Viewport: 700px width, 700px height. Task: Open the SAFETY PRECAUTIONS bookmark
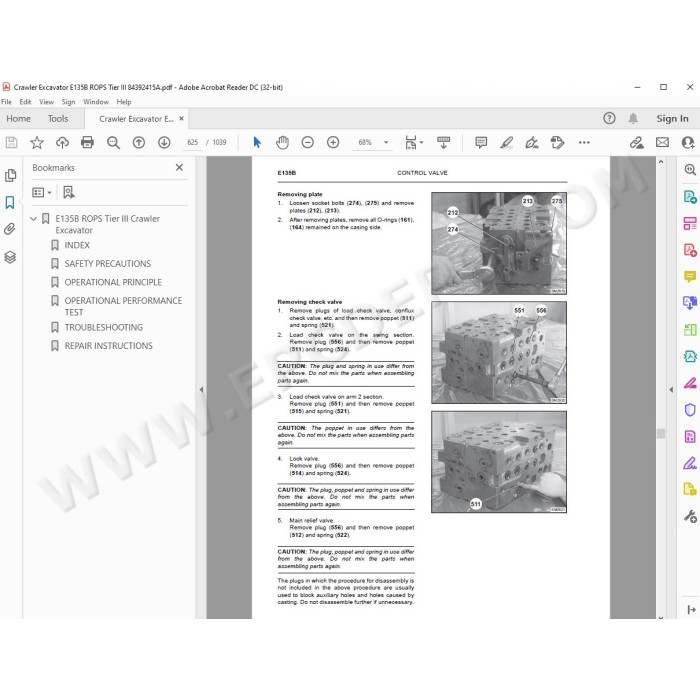pos(108,264)
